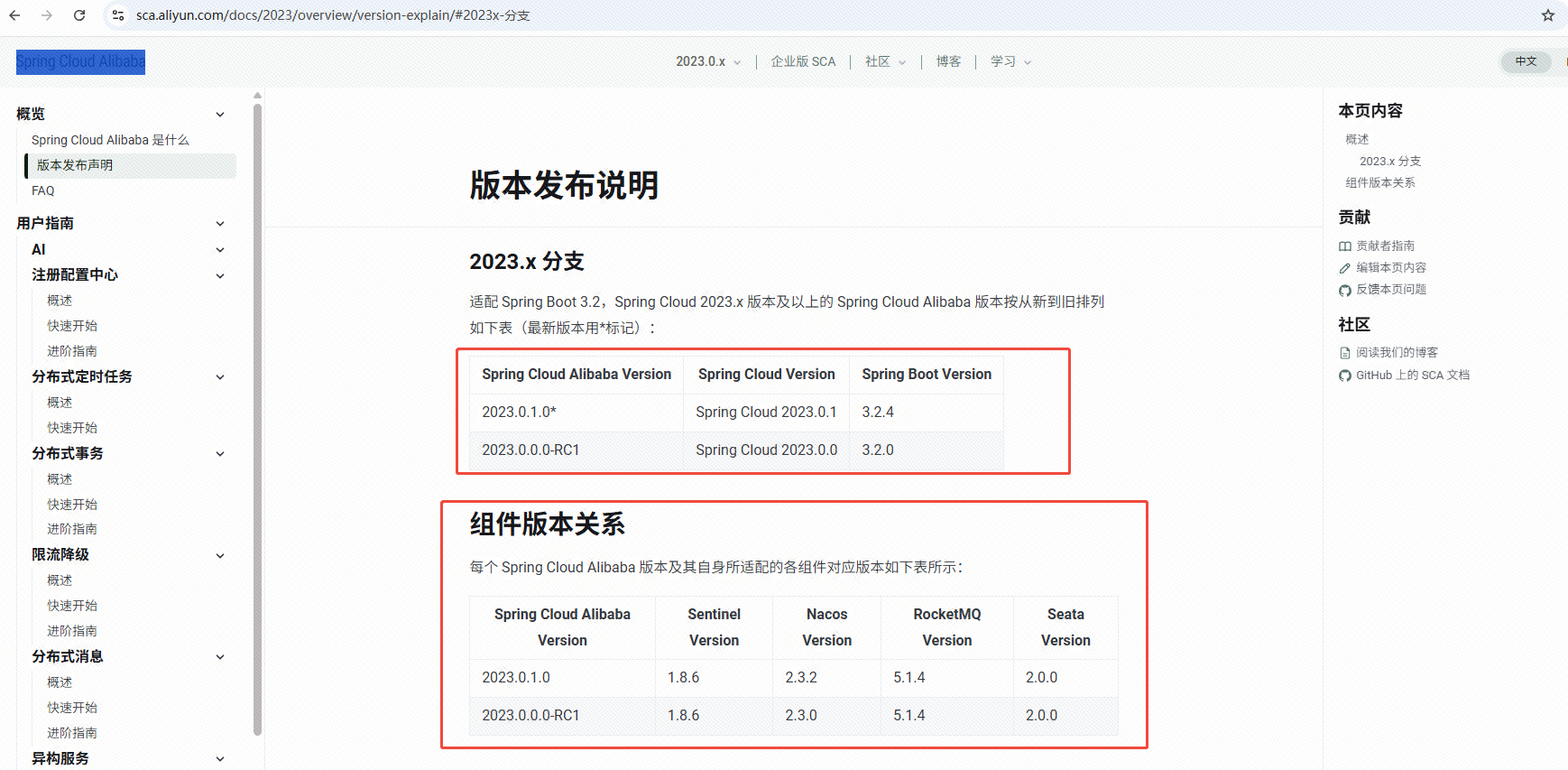The image size is (1568, 770).
Task: Click the 编辑本页内容 pencil icon
Action: (x=1345, y=268)
